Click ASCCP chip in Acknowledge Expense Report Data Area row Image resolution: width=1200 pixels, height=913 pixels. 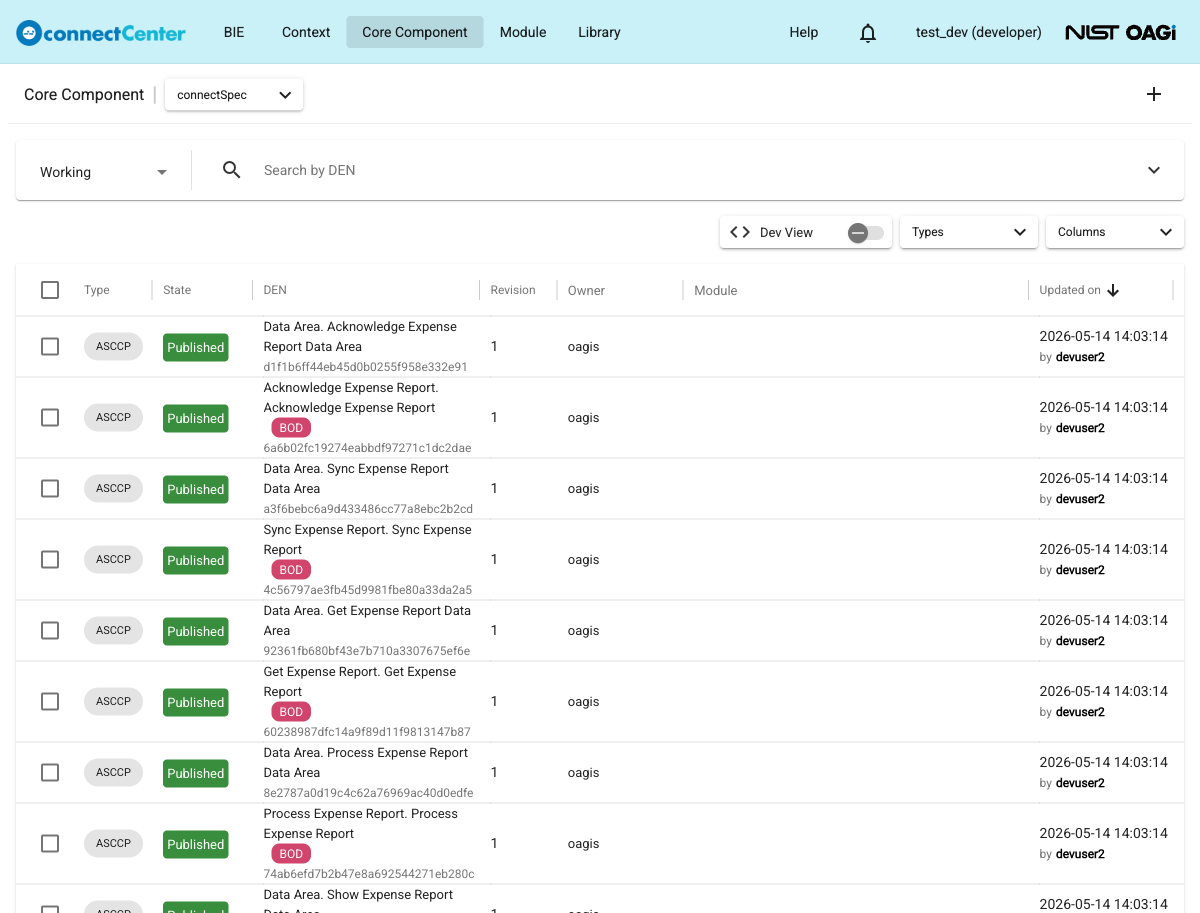114,346
